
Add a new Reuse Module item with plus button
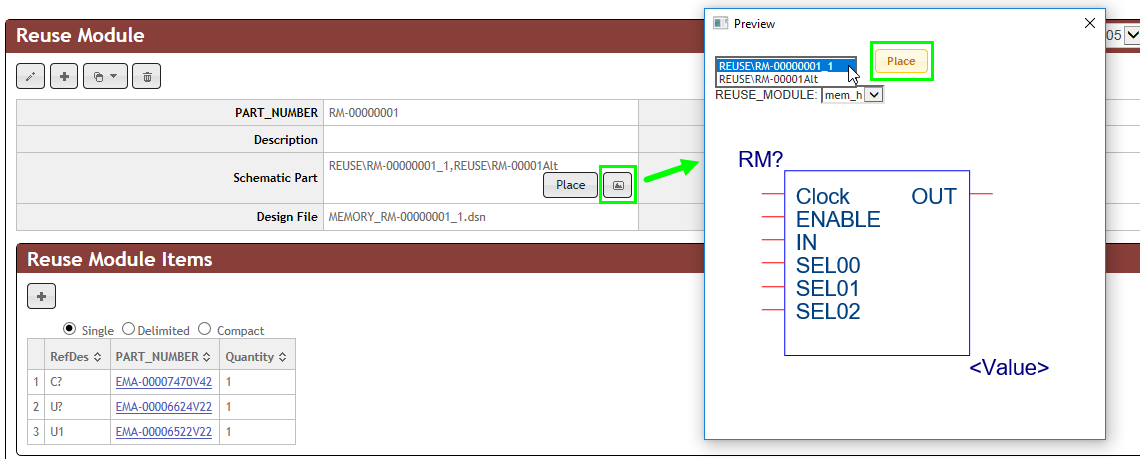coord(41,296)
